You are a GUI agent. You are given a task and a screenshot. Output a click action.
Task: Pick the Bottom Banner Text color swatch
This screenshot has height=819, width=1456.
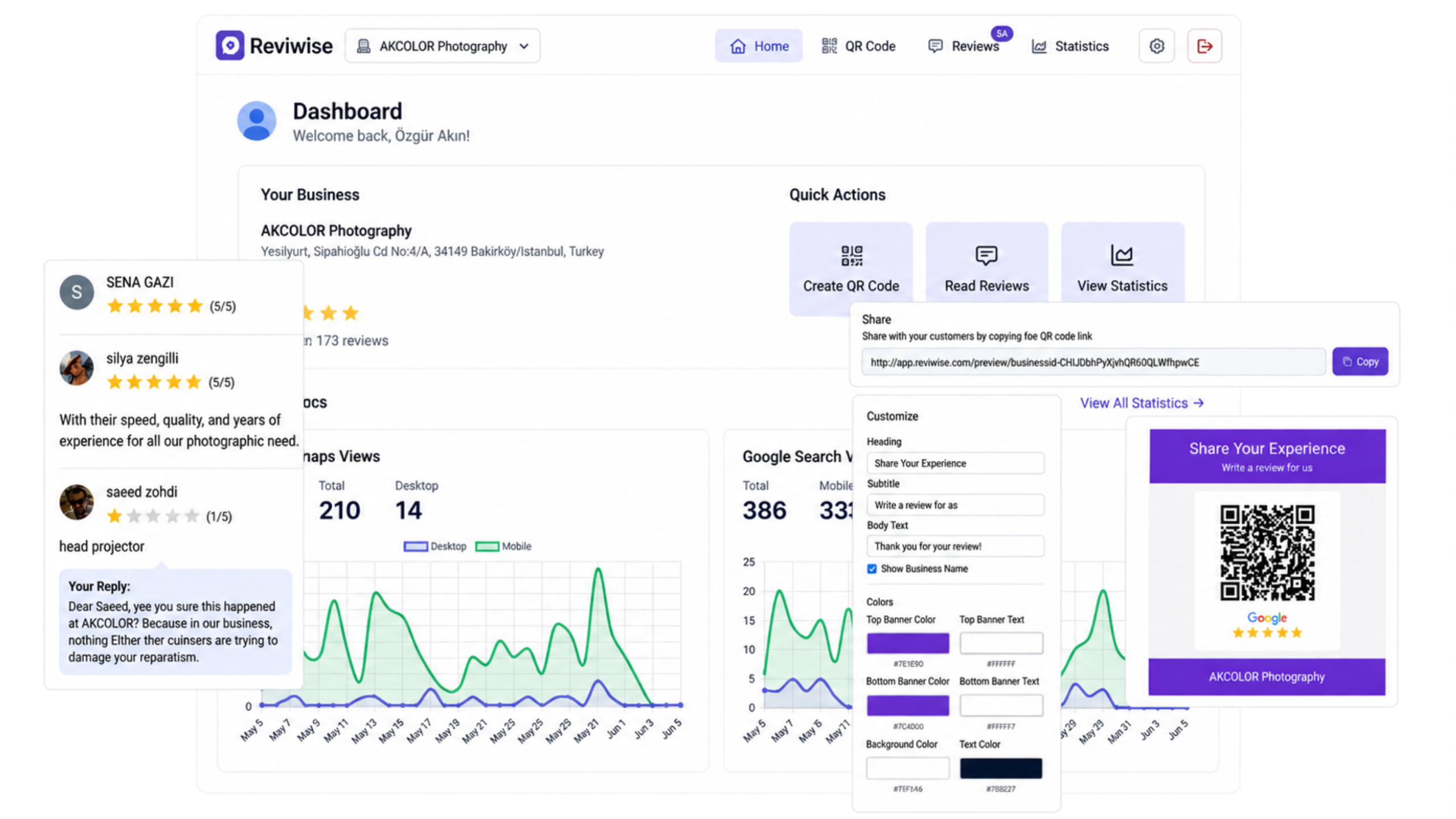(x=1001, y=705)
